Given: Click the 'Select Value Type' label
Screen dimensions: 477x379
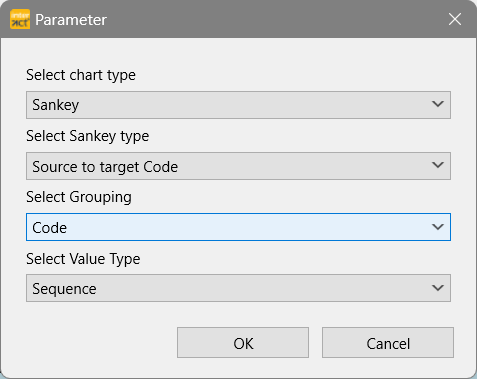Looking at the screenshot, I should 83,259.
